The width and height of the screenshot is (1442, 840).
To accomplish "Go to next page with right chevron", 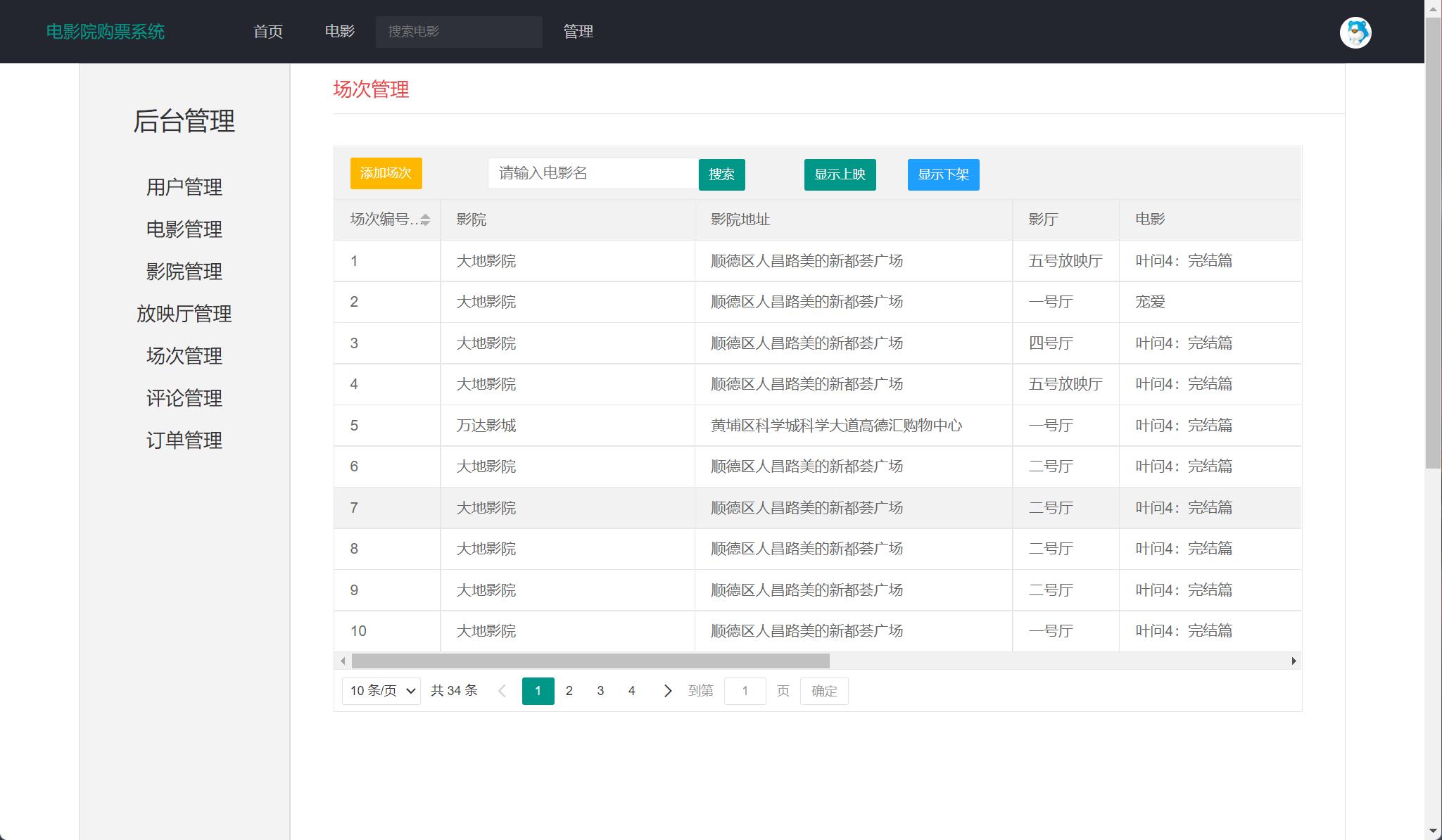I will tap(667, 691).
